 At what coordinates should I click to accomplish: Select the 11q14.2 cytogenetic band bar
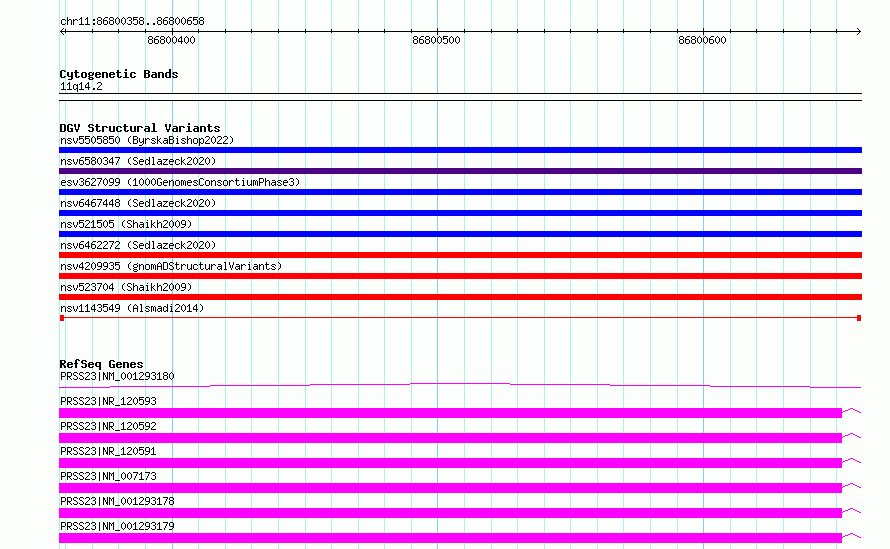pos(460,97)
